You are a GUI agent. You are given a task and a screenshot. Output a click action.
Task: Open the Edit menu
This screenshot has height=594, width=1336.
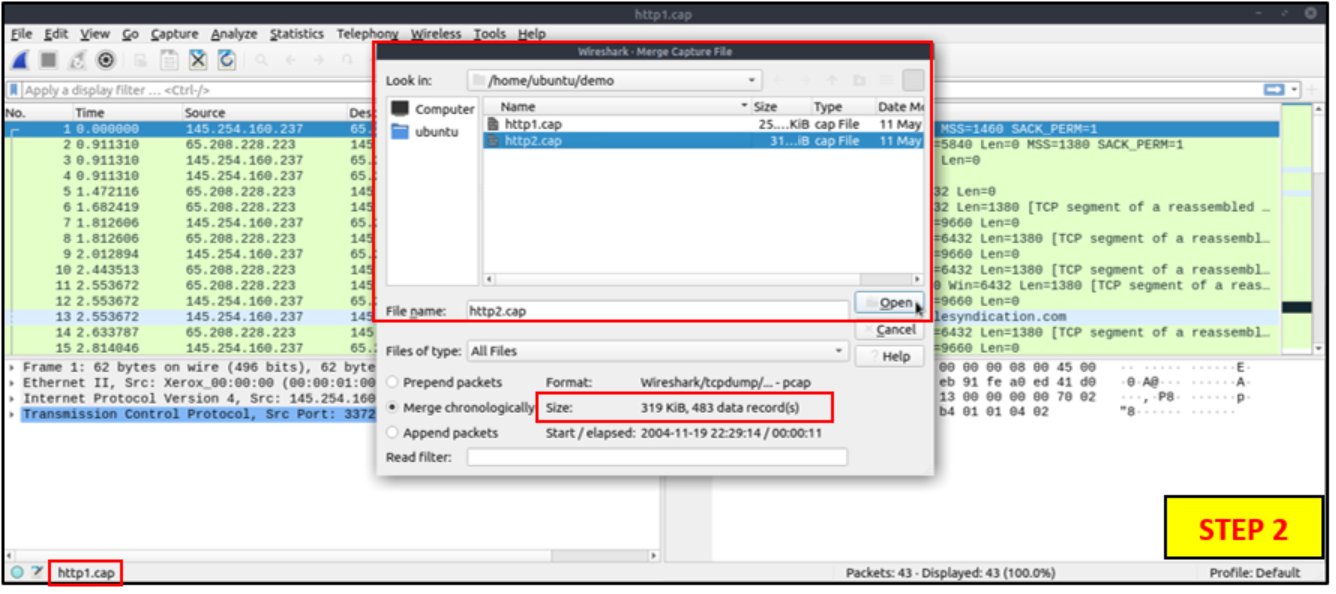click(x=56, y=34)
